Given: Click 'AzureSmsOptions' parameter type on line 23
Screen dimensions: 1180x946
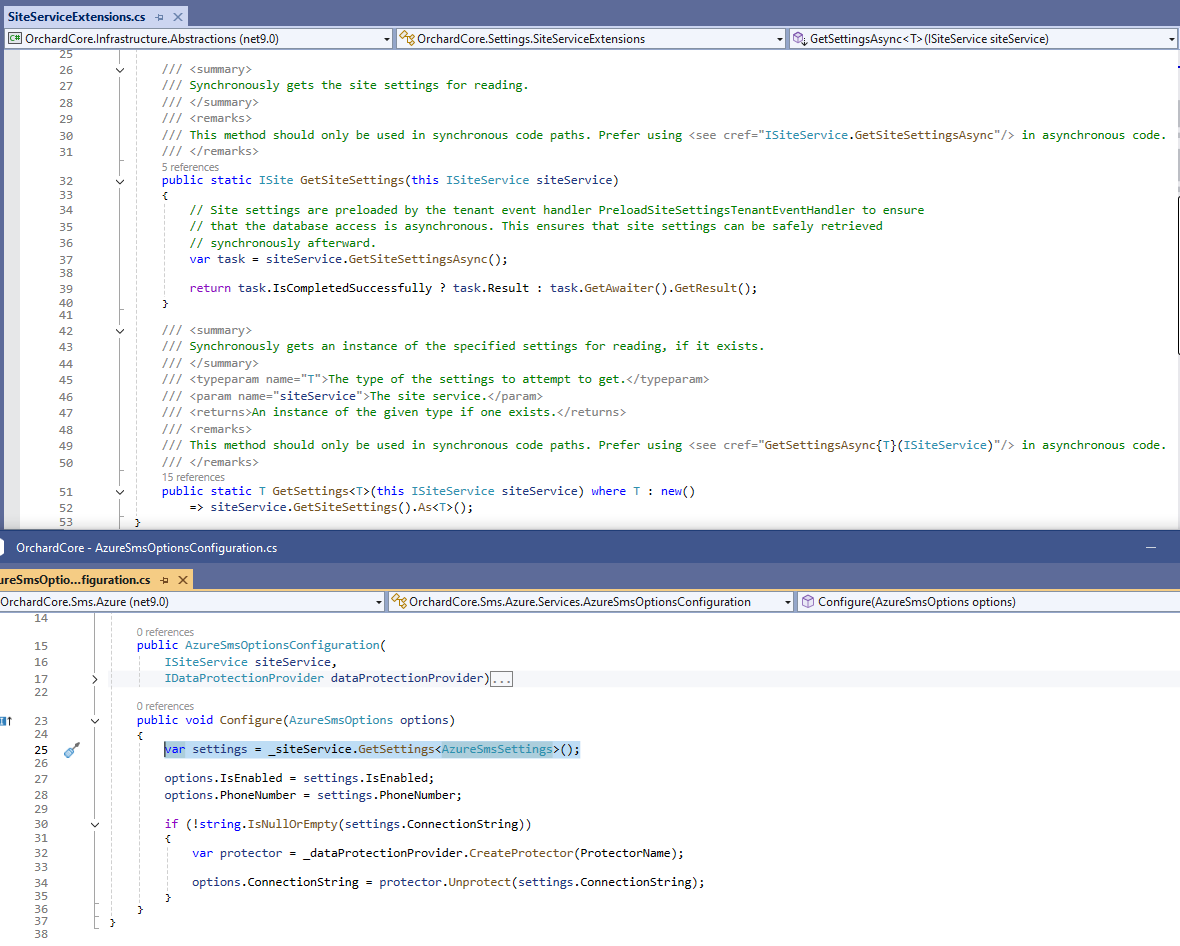Looking at the screenshot, I should click(x=341, y=720).
